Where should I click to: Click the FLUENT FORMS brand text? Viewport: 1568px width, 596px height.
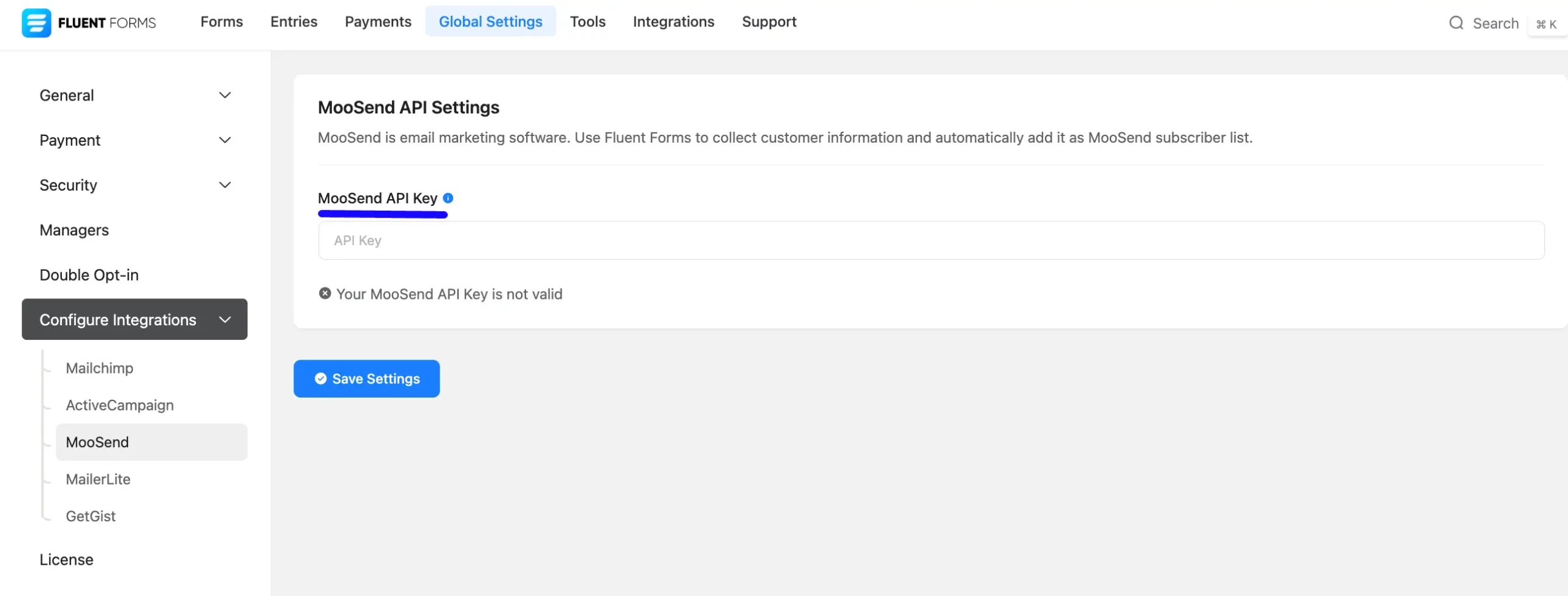pos(107,23)
